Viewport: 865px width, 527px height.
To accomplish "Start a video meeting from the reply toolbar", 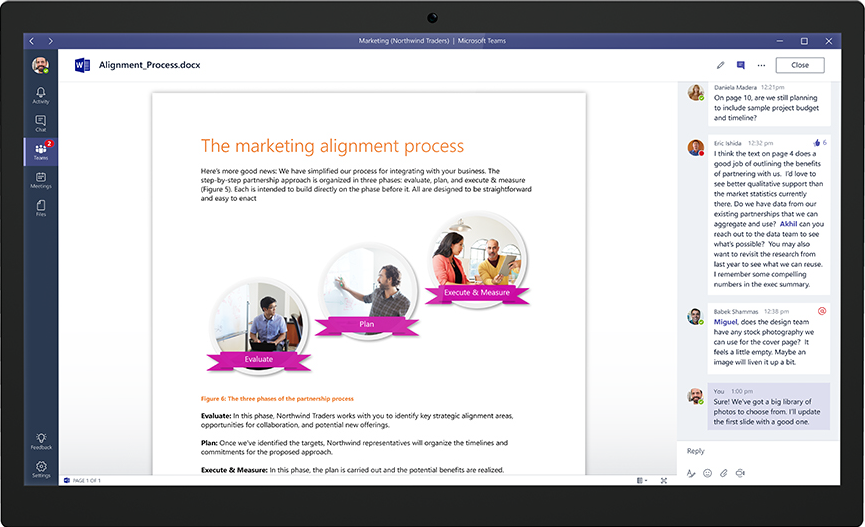I will coord(740,473).
